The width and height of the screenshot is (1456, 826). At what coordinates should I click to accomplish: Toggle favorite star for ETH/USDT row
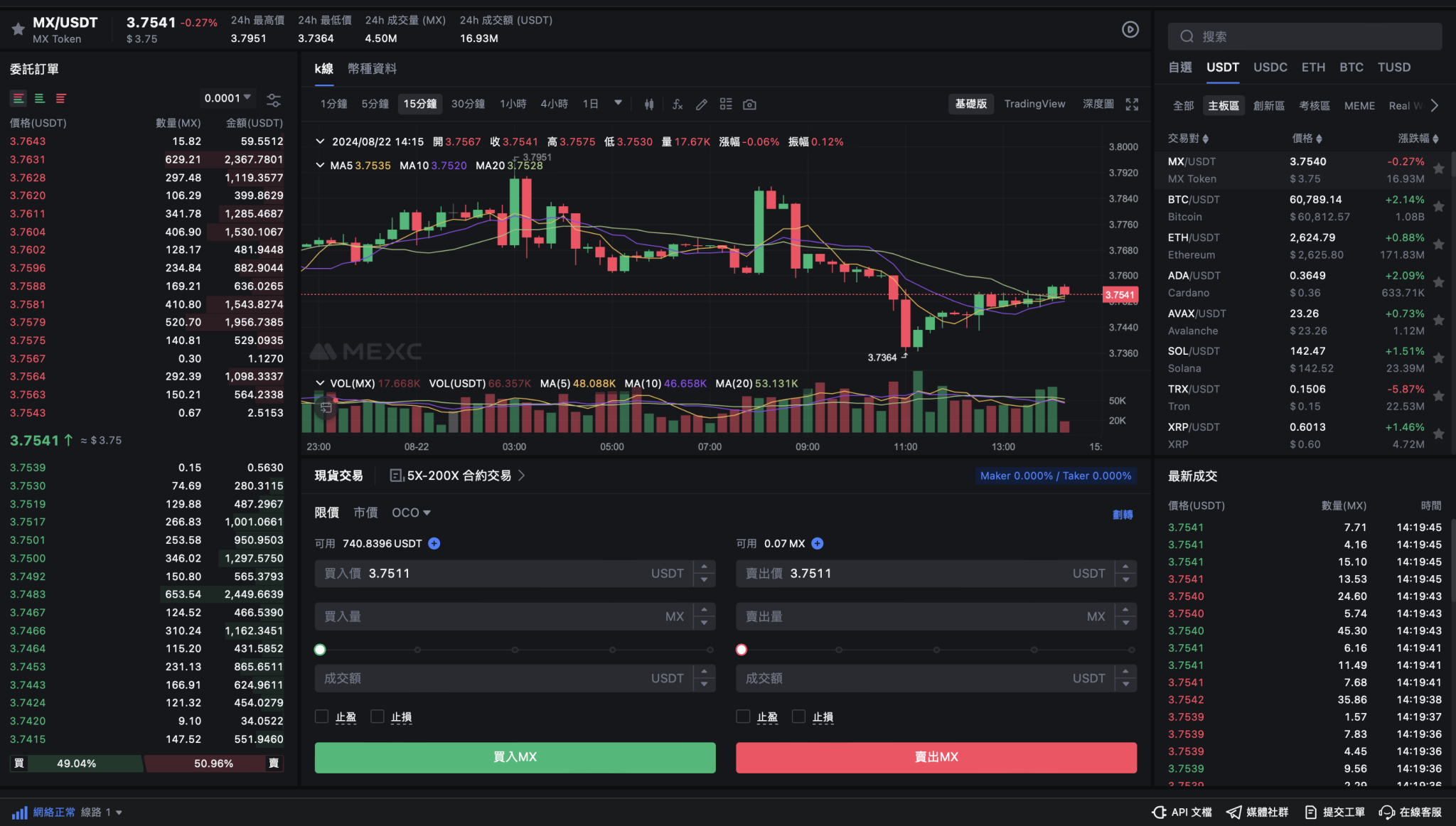click(x=1438, y=245)
